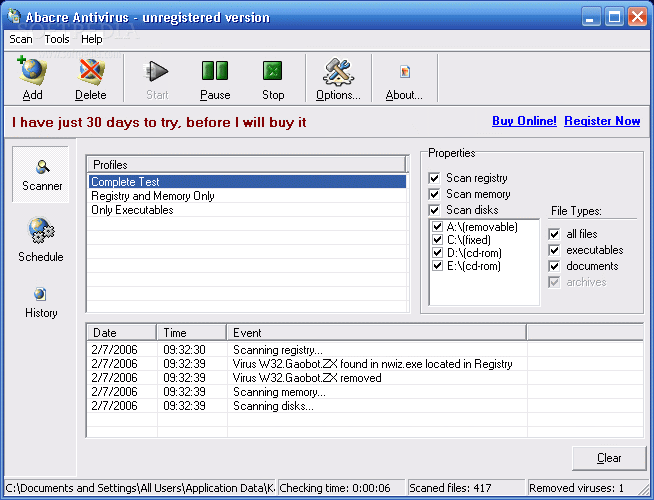Pause the running scan
The height and width of the screenshot is (500, 654).
215,70
